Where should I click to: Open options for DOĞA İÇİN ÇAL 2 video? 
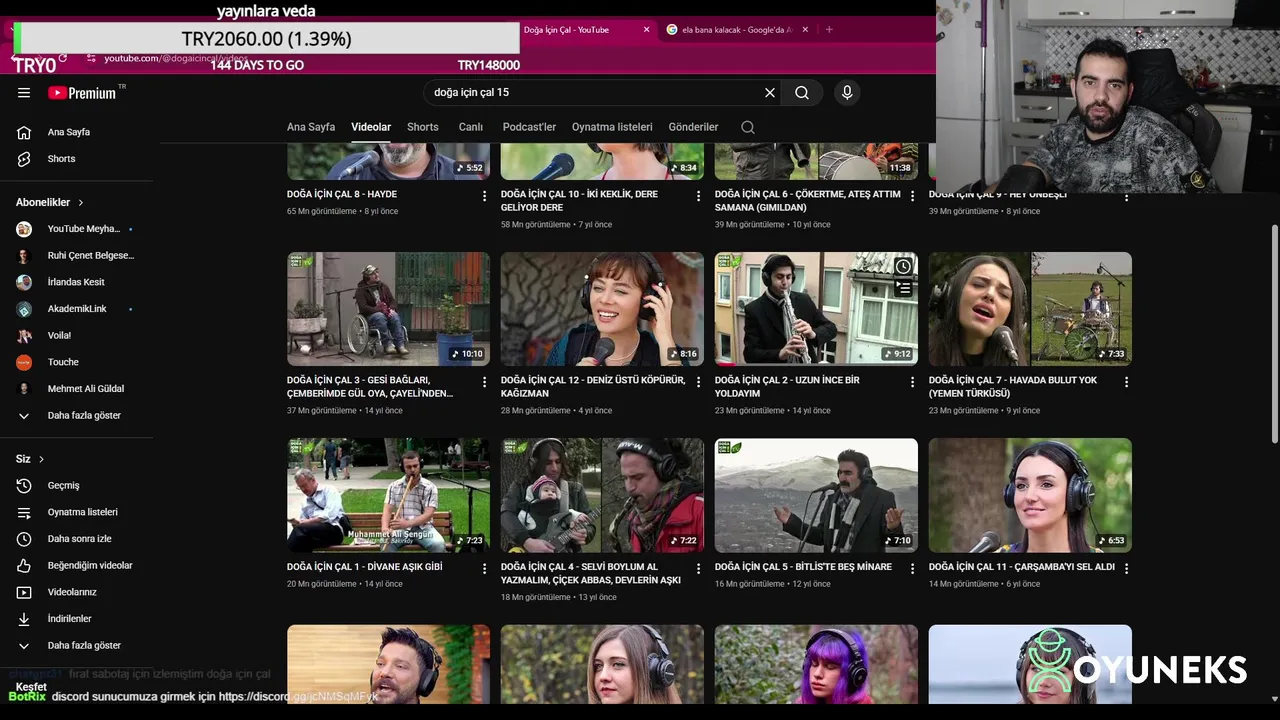pos(913,382)
